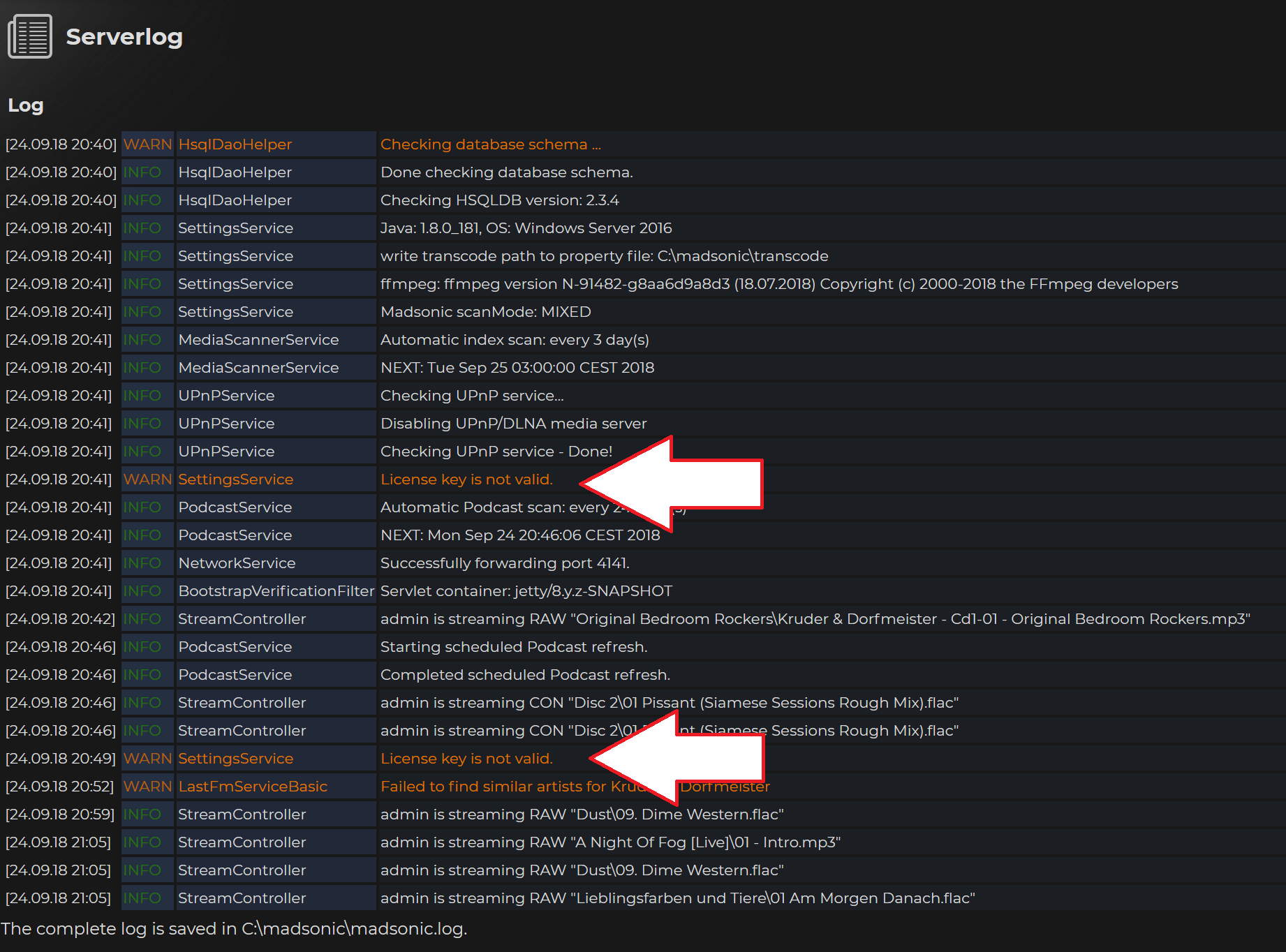The width and height of the screenshot is (1286, 952).
Task: Select the transcode path property file message
Action: click(x=604, y=256)
